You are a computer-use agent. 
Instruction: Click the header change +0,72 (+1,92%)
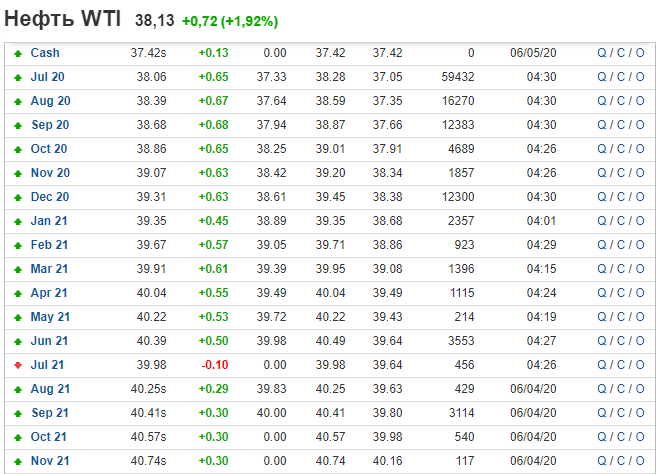pos(230,21)
